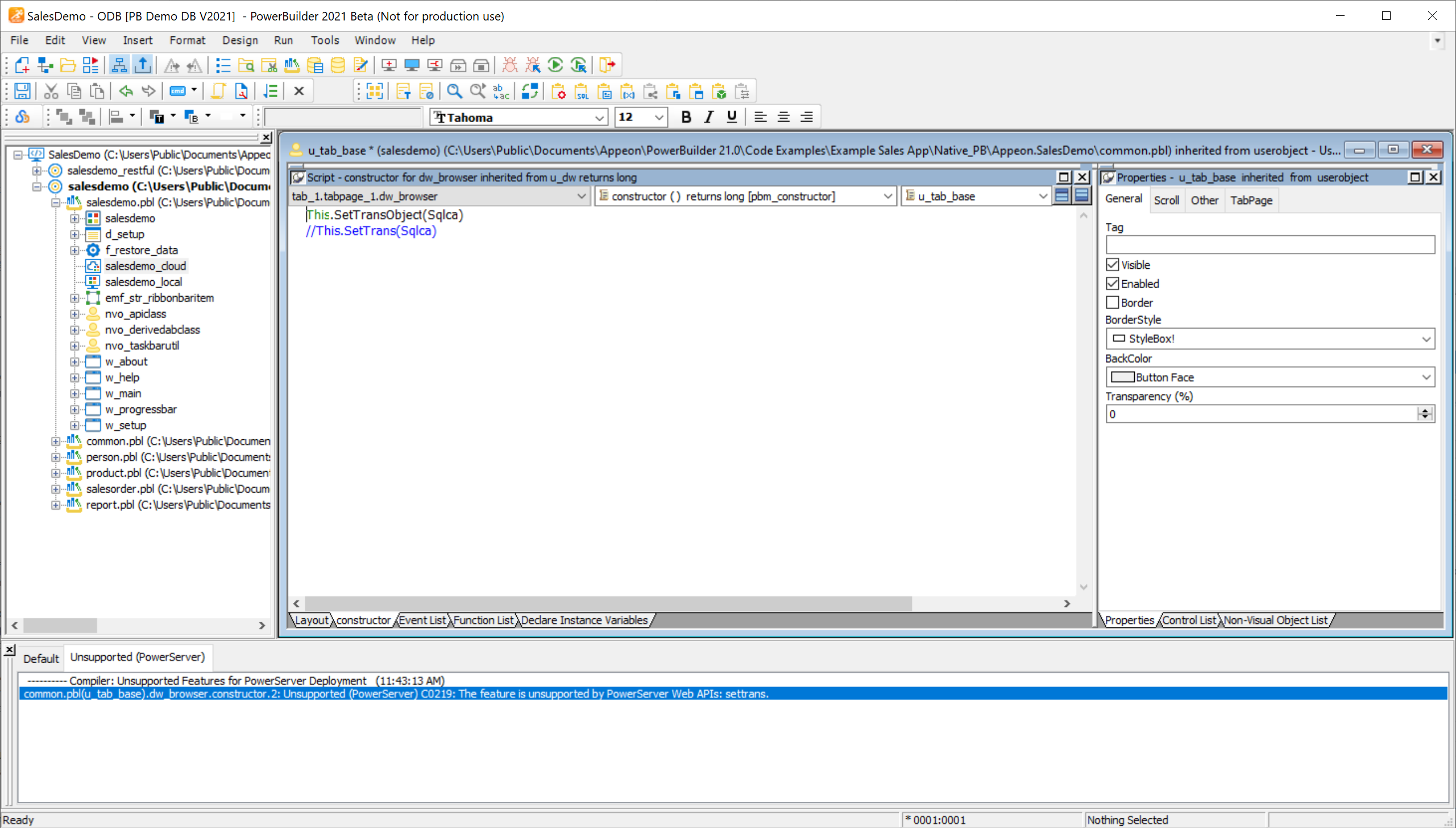Viewport: 1456px width, 828px height.
Task: Click the blue monitor Preview icon
Action: point(412,65)
